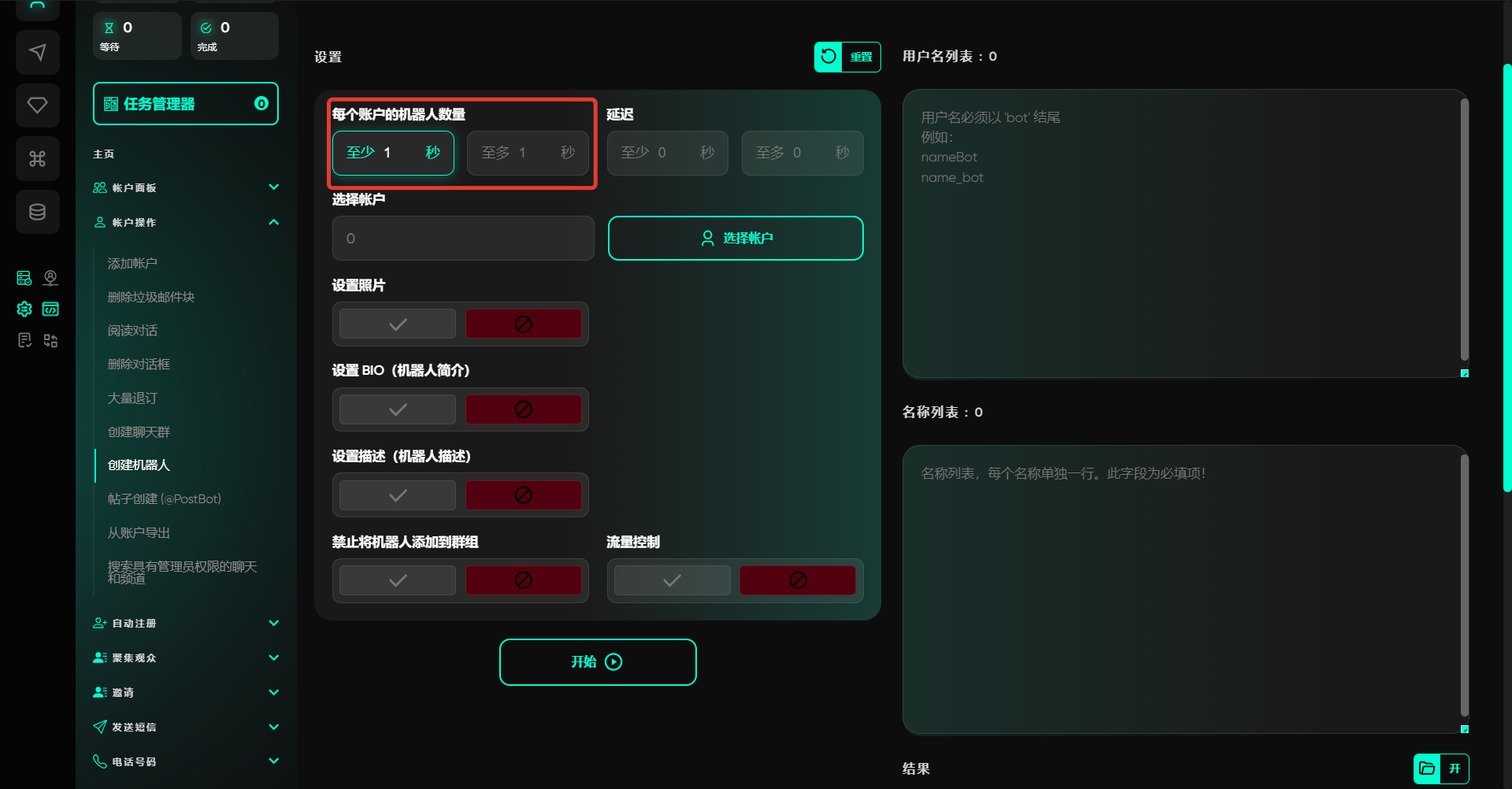Enable the 流量控制 checkmark option
The width and height of the screenshot is (1512, 789).
pyautogui.click(x=672, y=581)
